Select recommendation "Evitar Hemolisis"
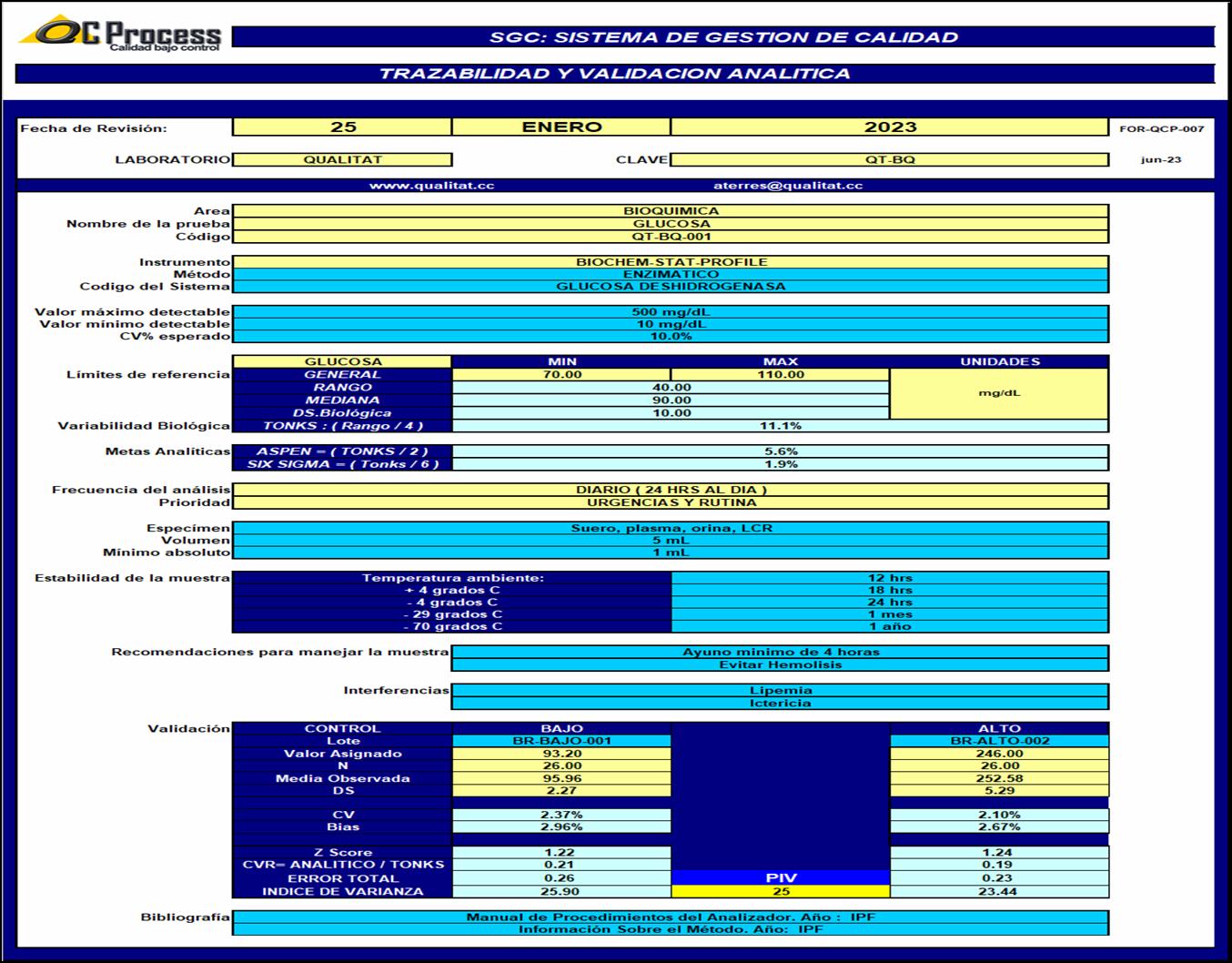Image resolution: width=1232 pixels, height=963 pixels. tap(780, 664)
